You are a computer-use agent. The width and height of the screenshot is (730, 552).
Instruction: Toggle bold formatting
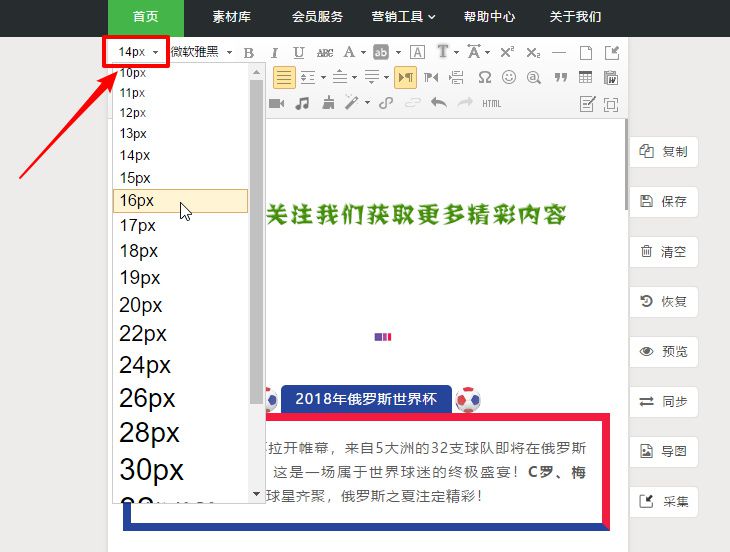[x=249, y=53]
